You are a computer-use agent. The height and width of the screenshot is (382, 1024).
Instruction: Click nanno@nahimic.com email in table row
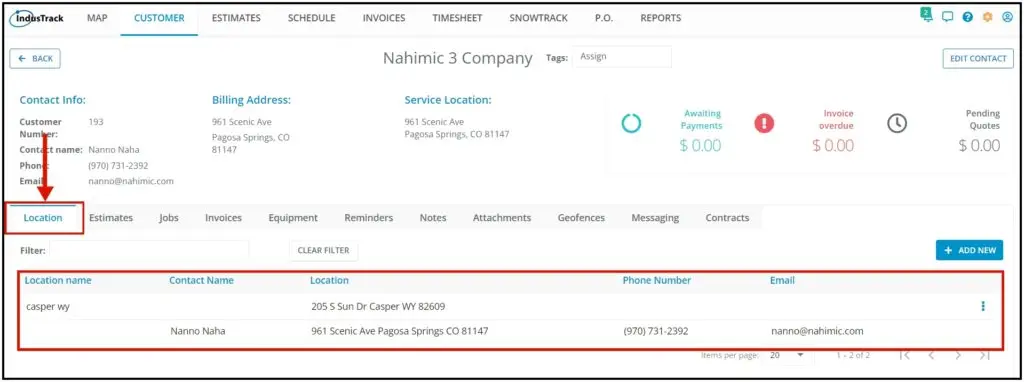pyautogui.click(x=817, y=331)
